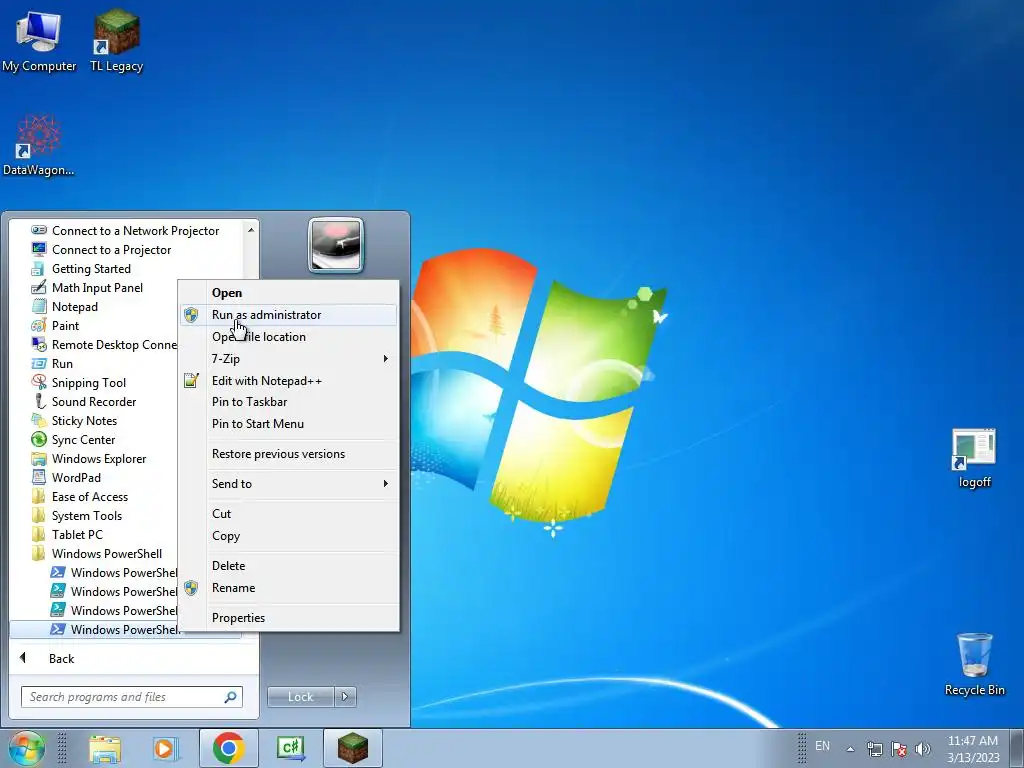This screenshot has width=1024, height=768.
Task: Click the Windows Start orb
Action: [26, 748]
